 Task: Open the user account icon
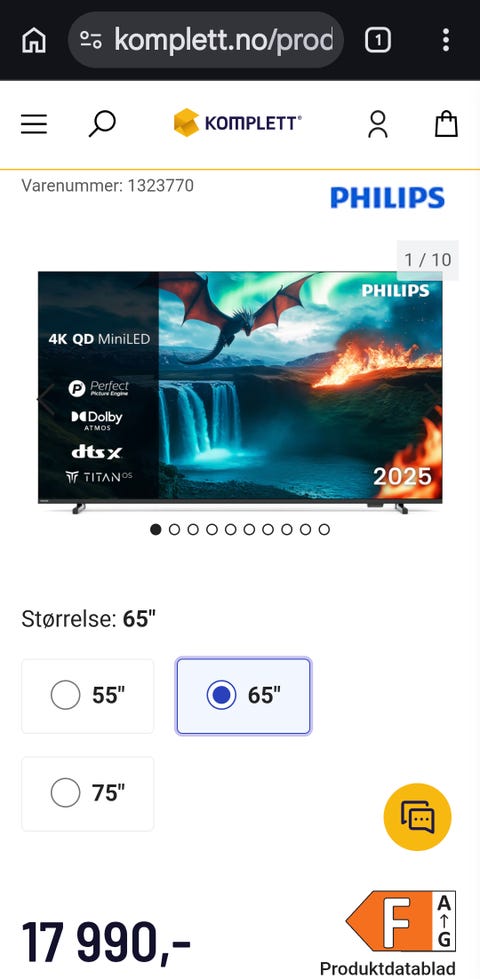[378, 124]
